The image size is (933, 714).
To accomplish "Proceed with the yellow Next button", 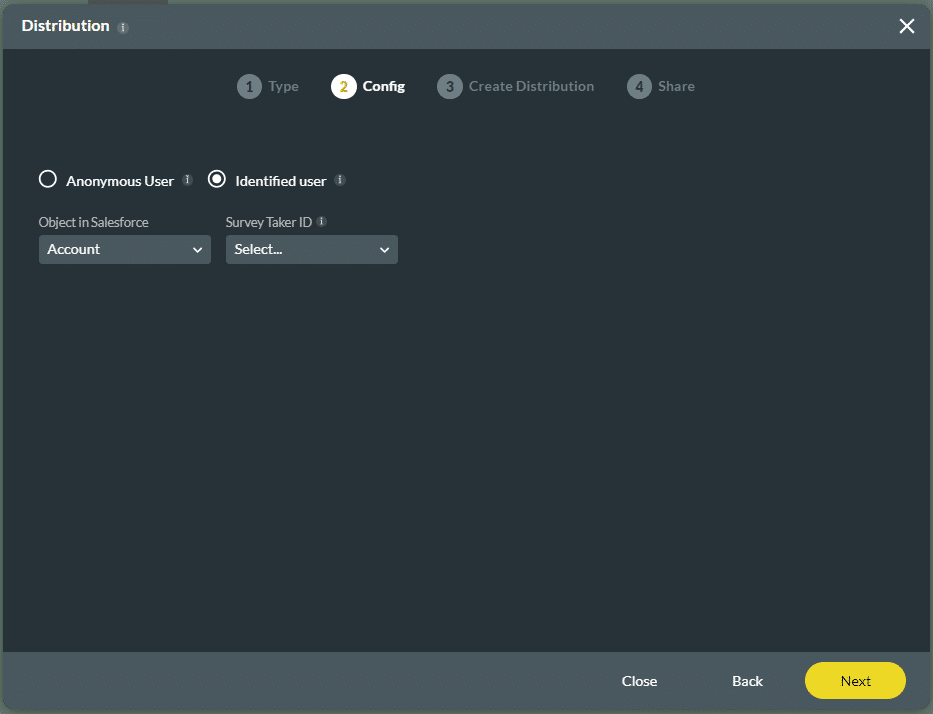I will click(x=855, y=681).
